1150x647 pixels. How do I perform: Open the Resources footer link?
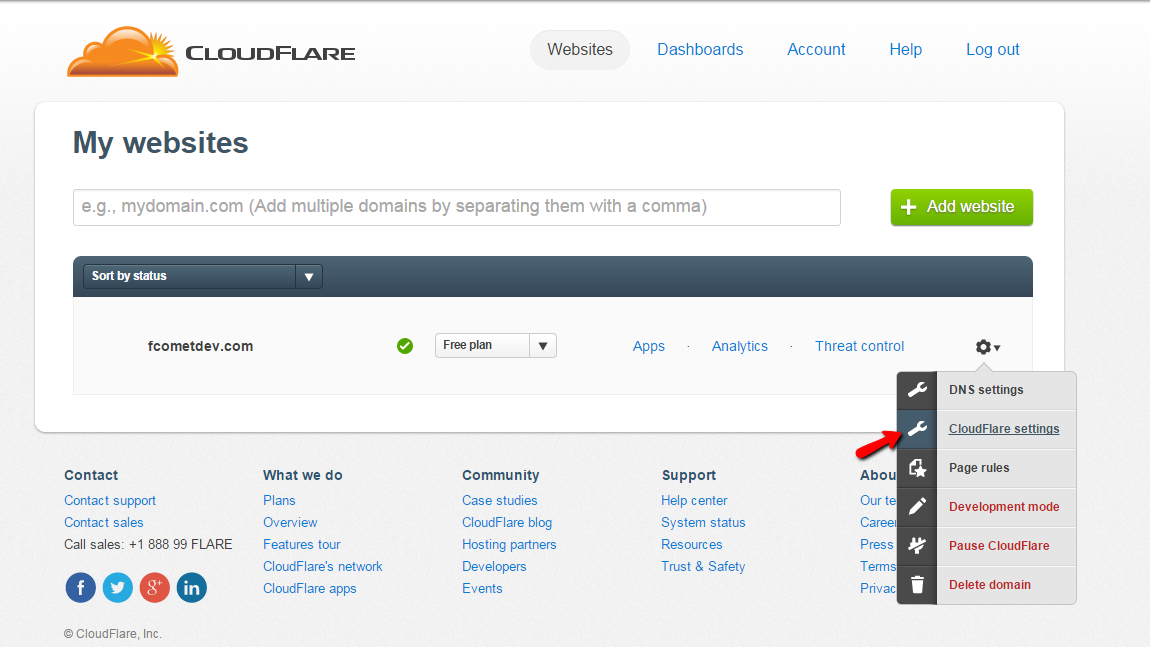coord(692,544)
